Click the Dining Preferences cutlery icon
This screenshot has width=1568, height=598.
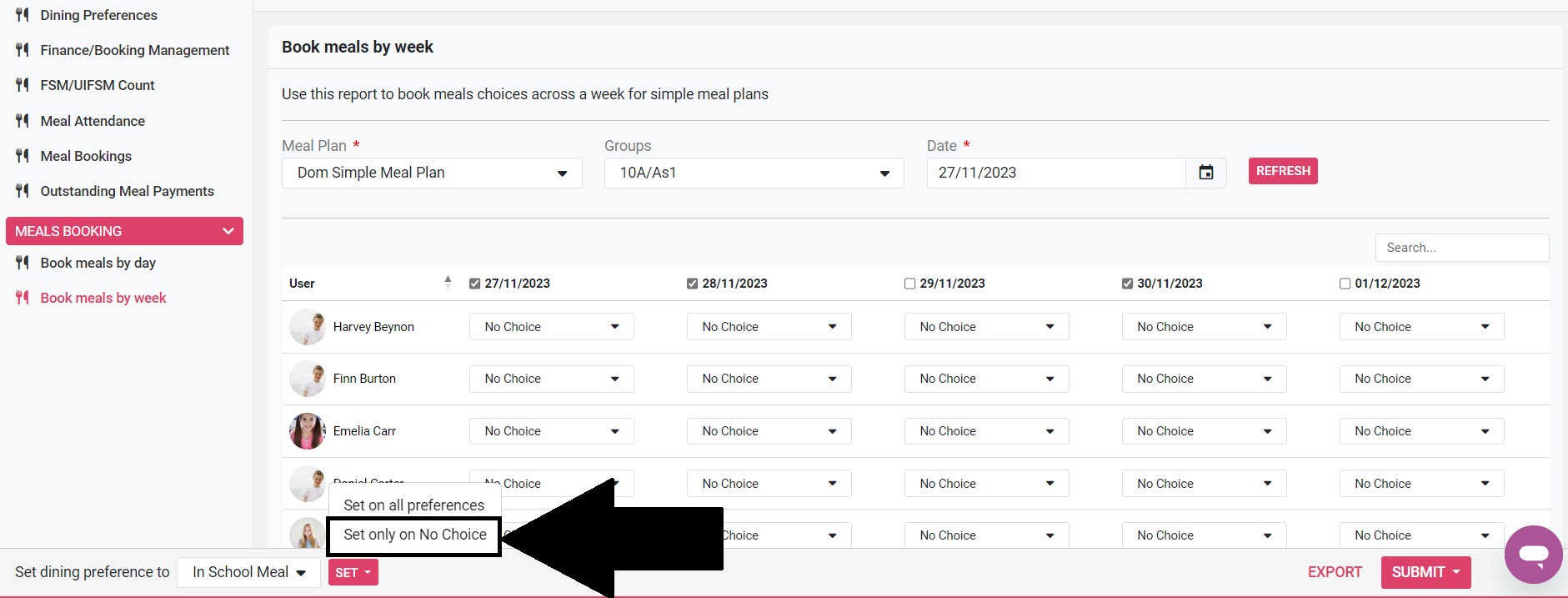coord(23,15)
